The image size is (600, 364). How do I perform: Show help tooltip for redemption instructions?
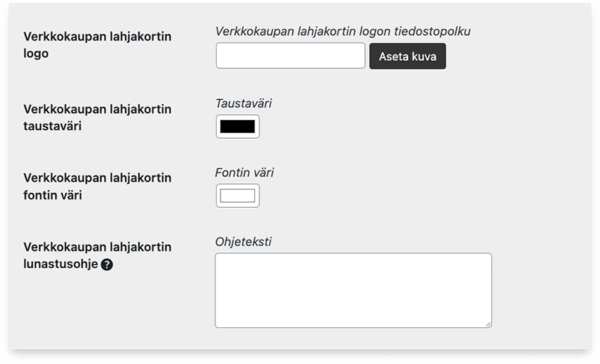click(x=107, y=264)
